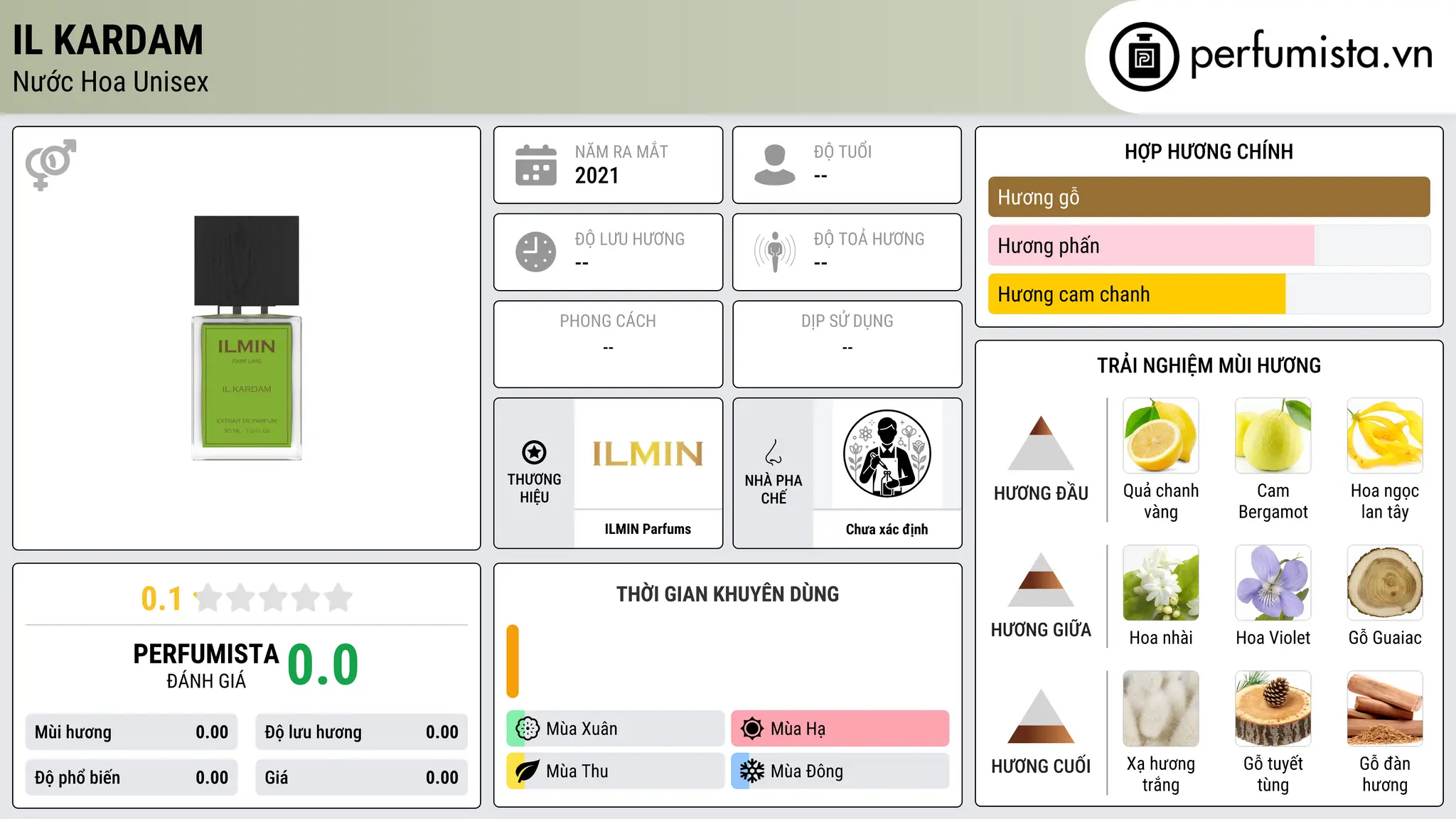Click the perfumista.vn site name
Viewport: 1456px width, 819px height.
coord(1311,53)
